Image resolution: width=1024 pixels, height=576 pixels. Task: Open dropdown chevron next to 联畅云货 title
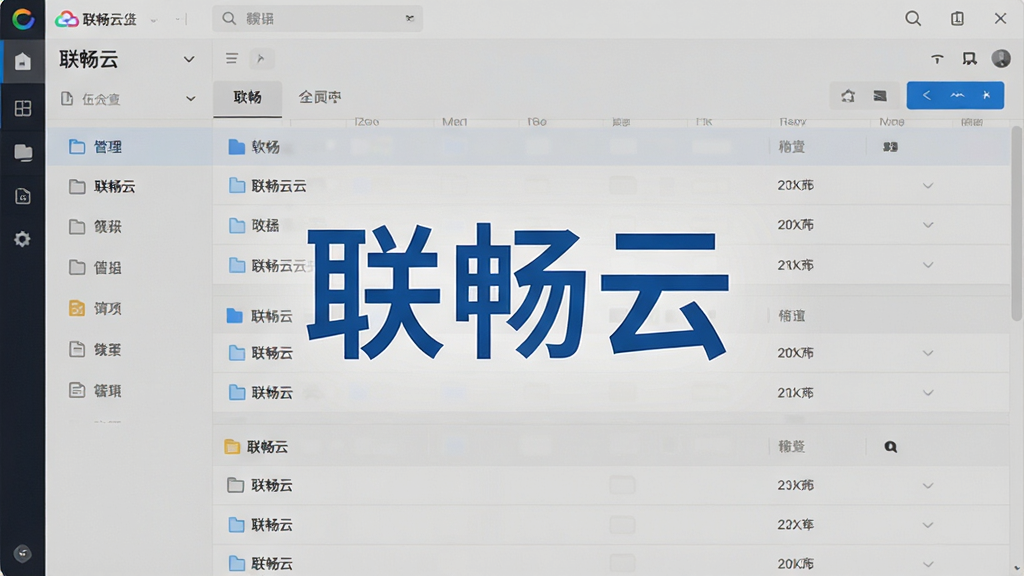click(153, 20)
